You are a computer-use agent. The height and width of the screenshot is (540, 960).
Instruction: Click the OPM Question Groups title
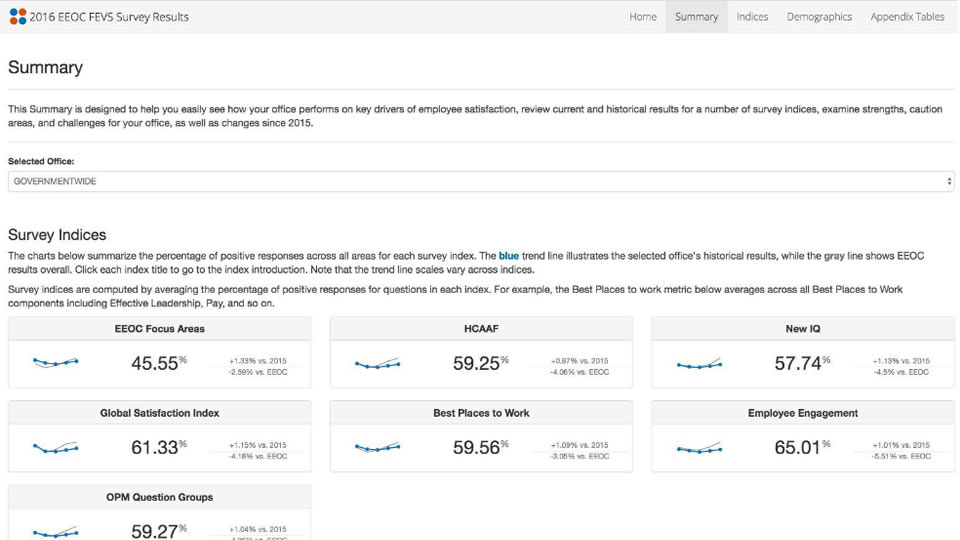pos(159,497)
